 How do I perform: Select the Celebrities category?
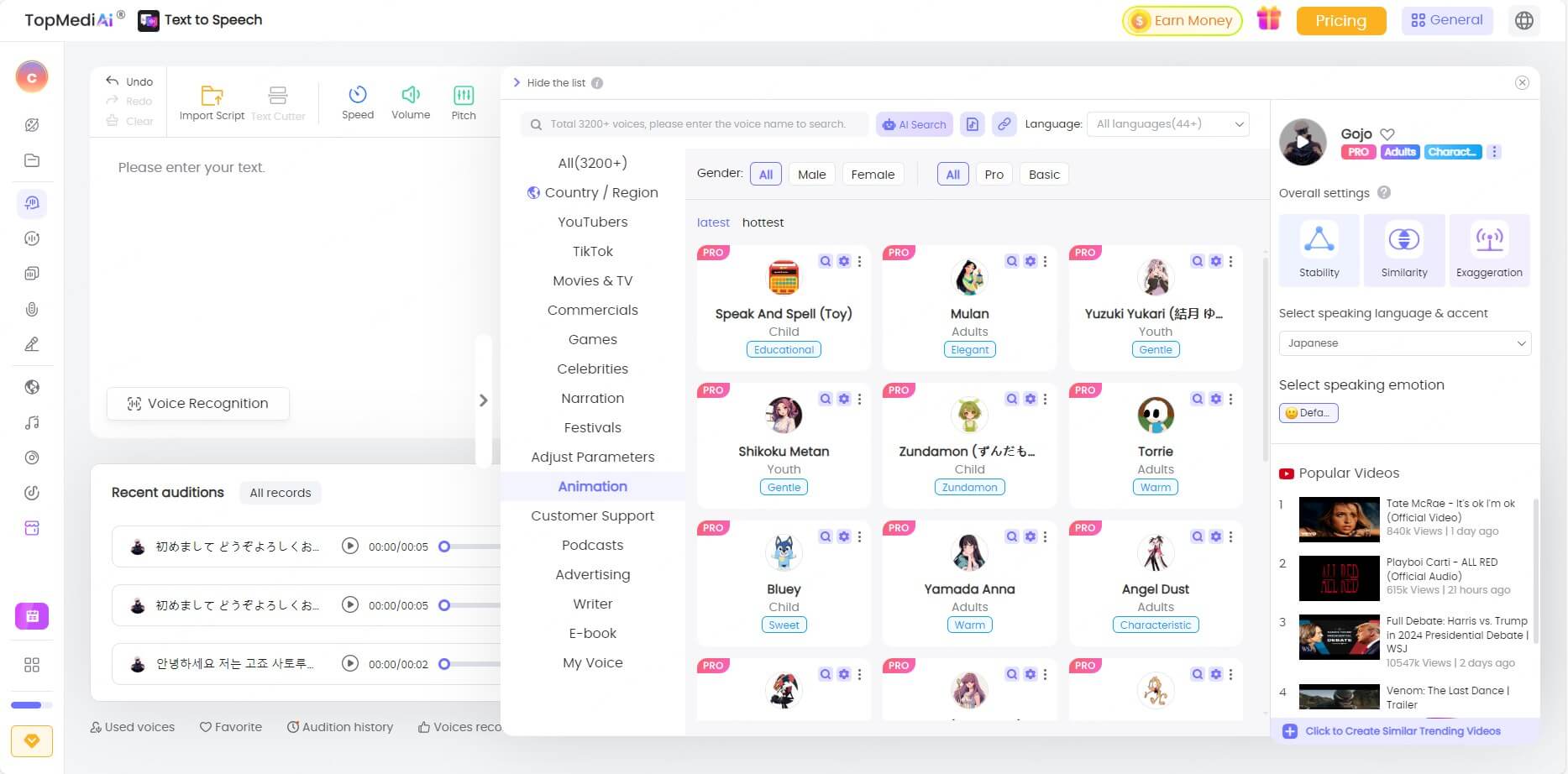[593, 369]
